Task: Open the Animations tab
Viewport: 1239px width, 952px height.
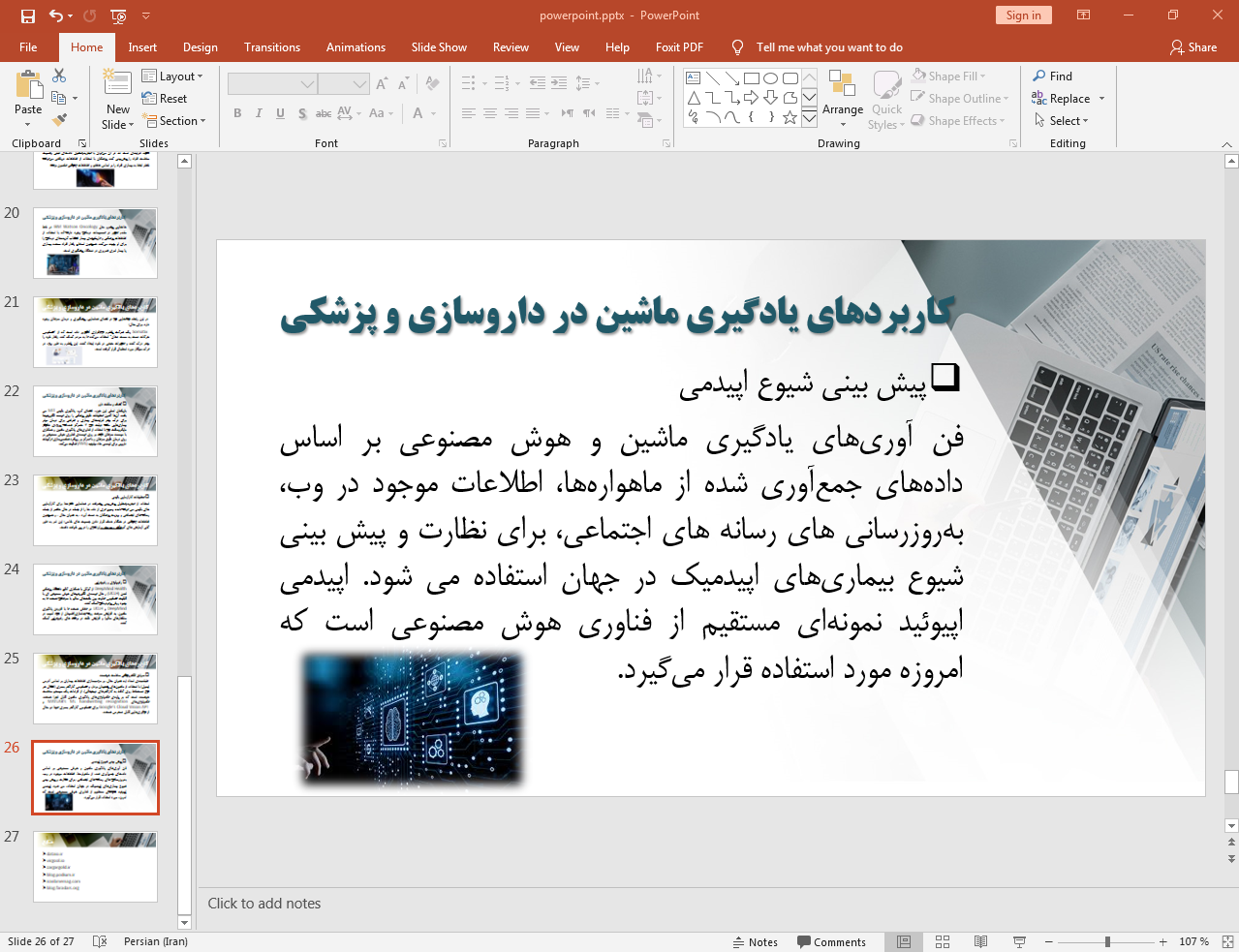Action: coord(356,47)
